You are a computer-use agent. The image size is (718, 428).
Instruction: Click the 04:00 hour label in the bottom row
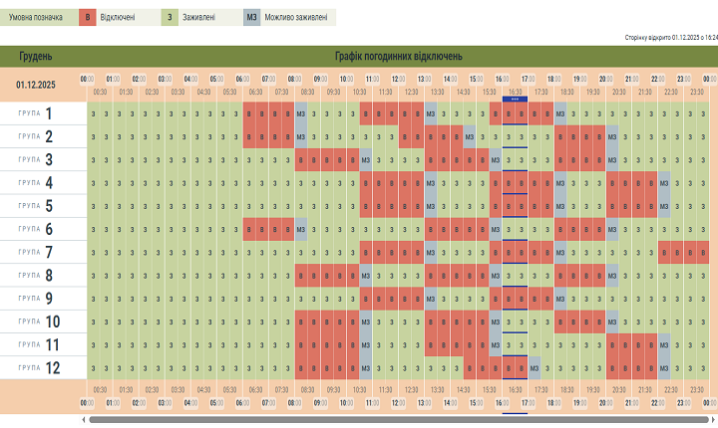[x=190, y=403]
